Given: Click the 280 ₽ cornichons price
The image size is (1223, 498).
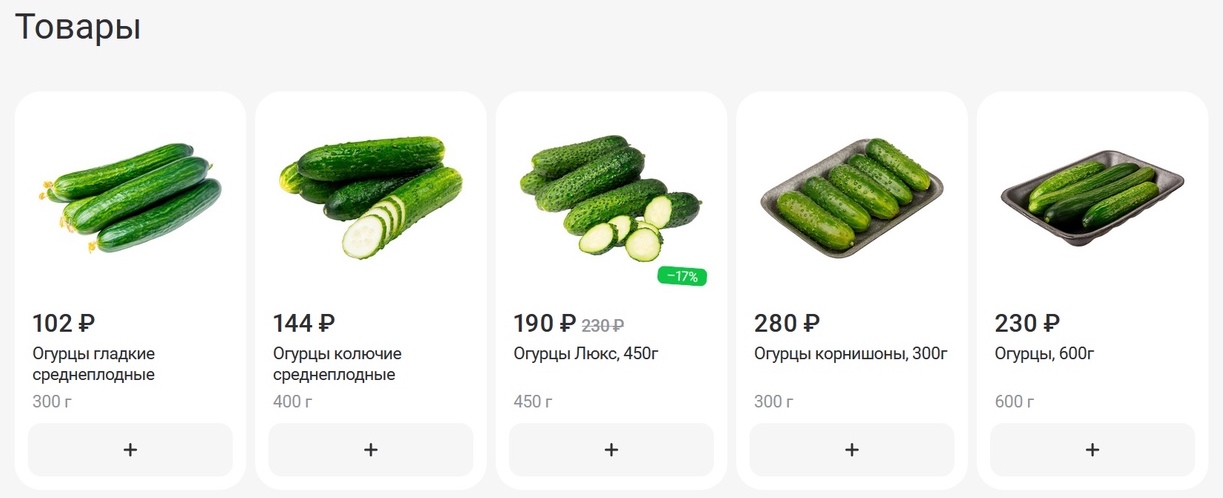Looking at the screenshot, I should (786, 324).
